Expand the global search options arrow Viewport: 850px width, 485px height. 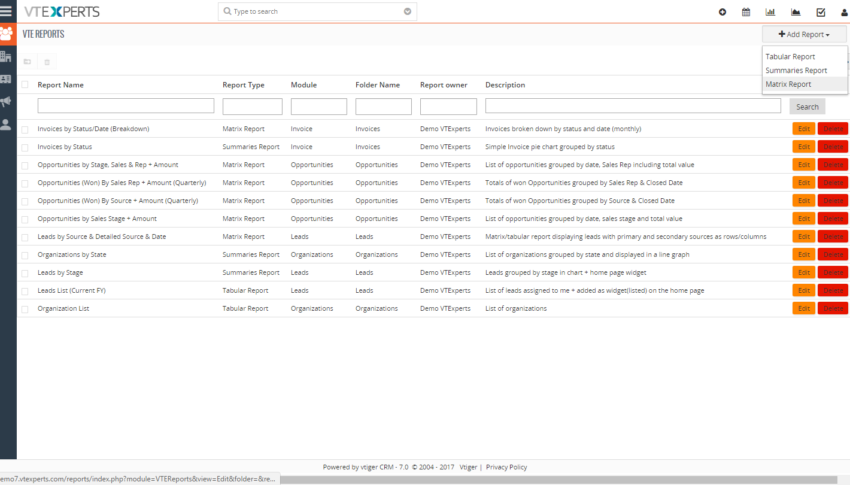pos(407,11)
